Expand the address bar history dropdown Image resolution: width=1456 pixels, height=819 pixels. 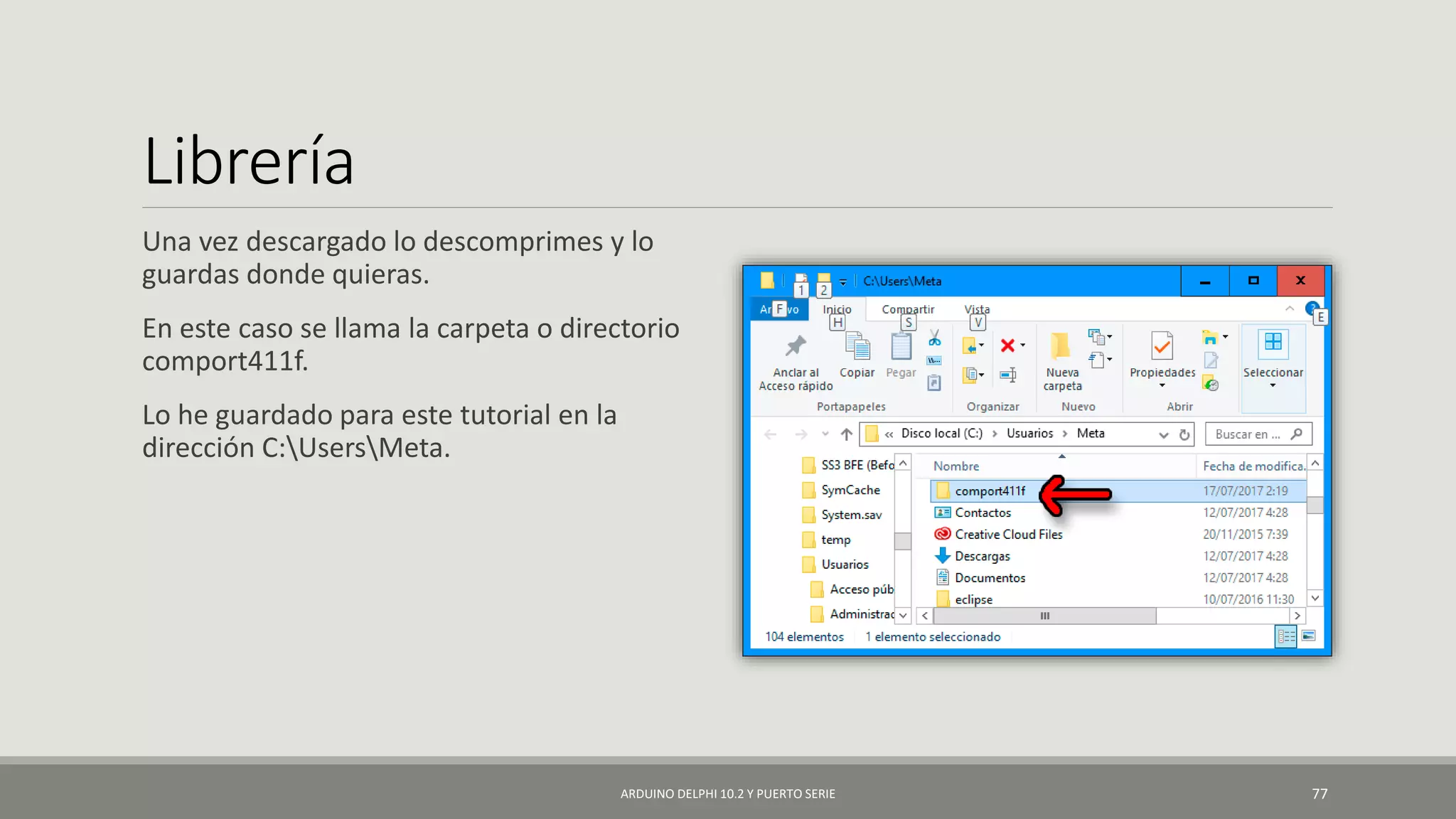(x=1163, y=434)
